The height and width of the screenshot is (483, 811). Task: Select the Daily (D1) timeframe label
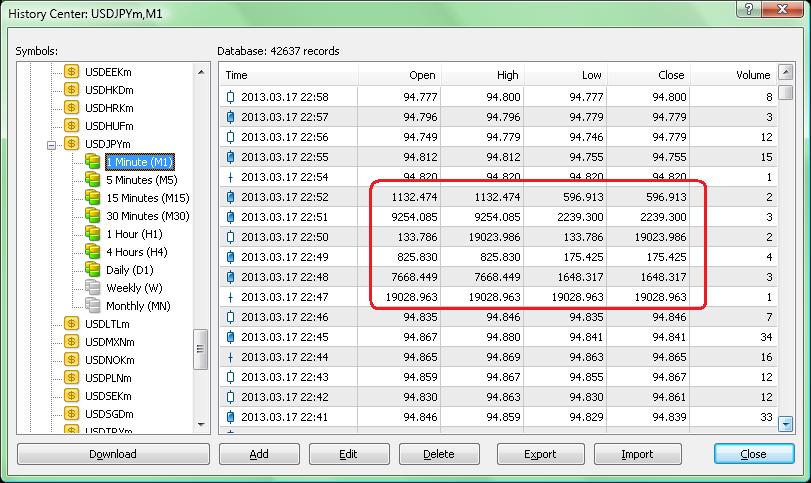[130, 270]
